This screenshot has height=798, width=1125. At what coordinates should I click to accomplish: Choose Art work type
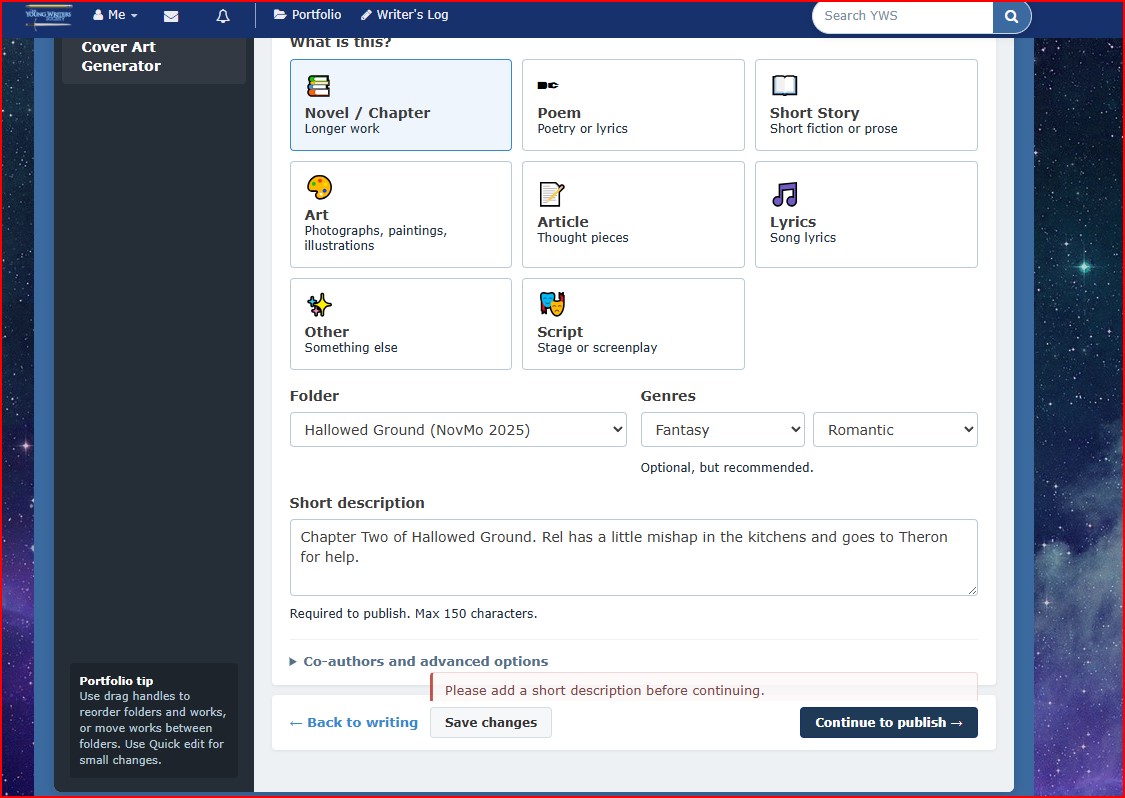pyautogui.click(x=400, y=215)
